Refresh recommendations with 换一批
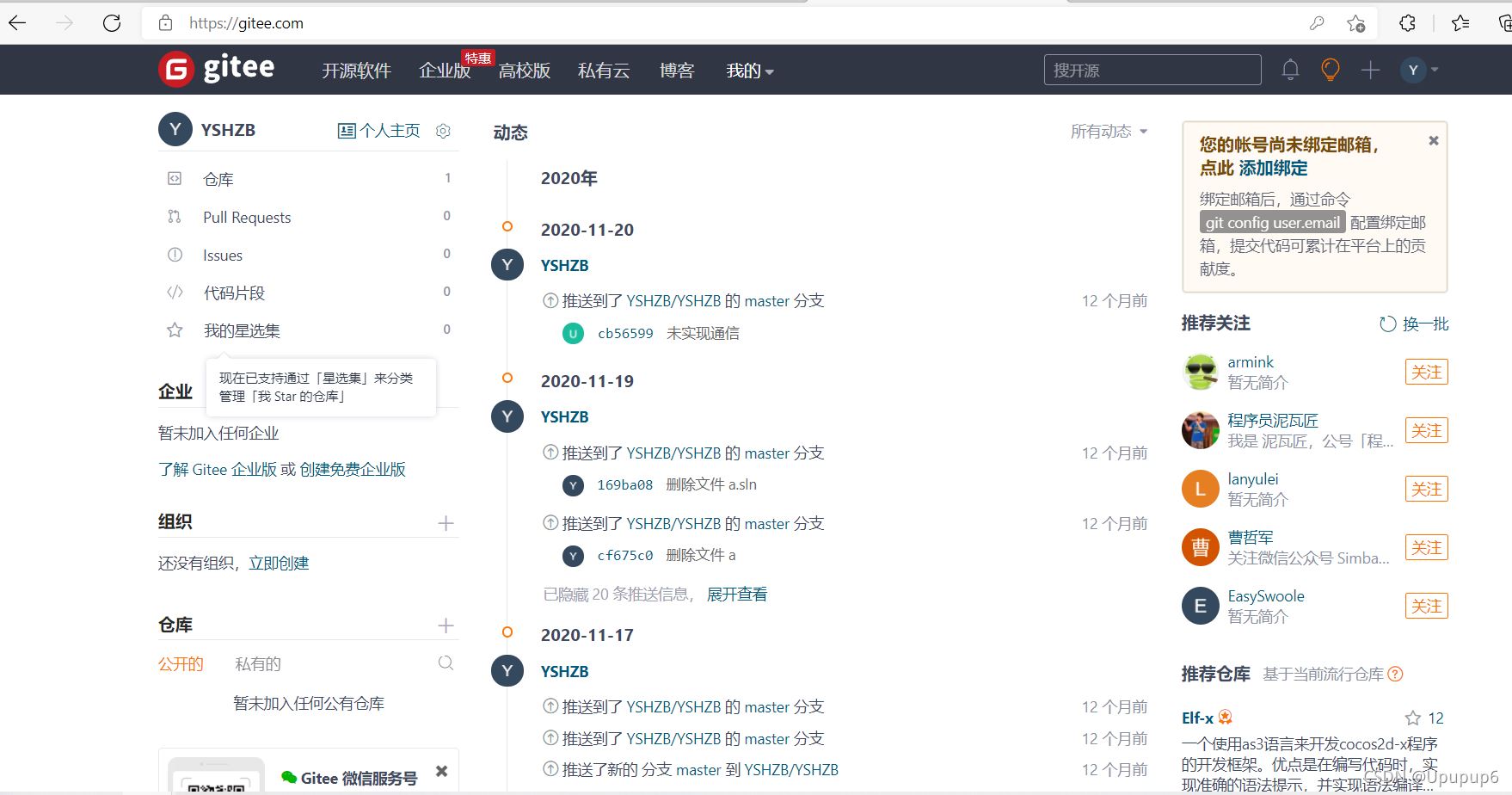 pyautogui.click(x=1414, y=324)
